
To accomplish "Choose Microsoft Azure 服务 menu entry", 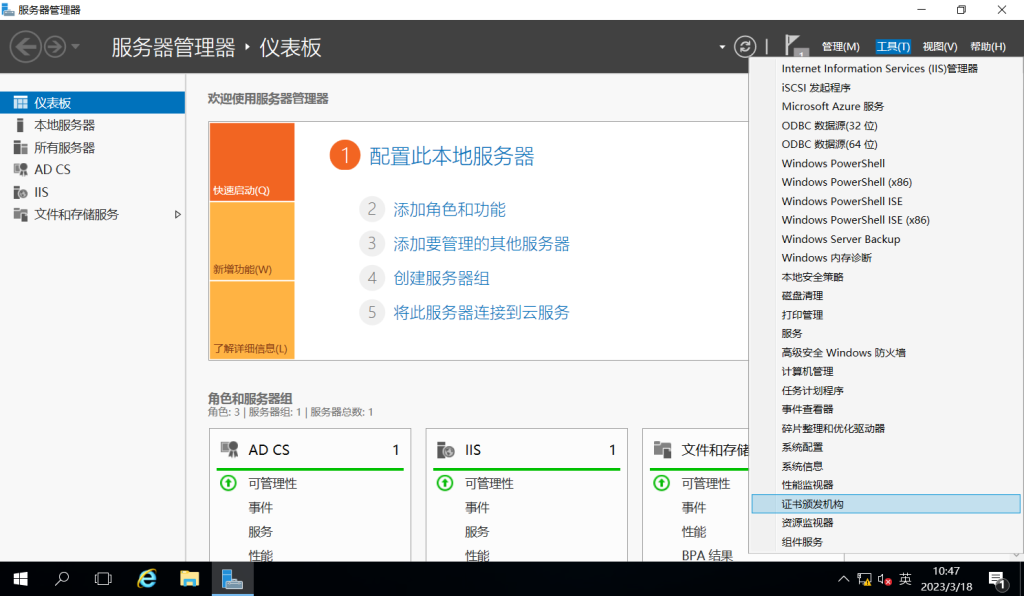I will pyautogui.click(x=886, y=106).
